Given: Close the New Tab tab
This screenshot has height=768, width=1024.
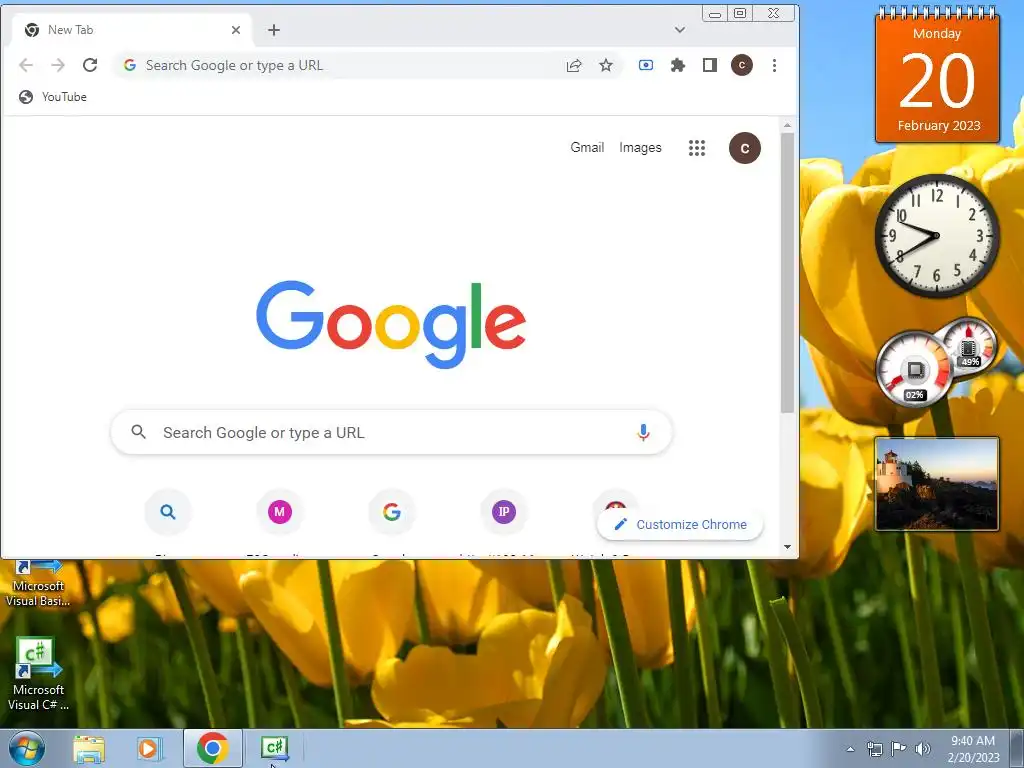Looking at the screenshot, I should 236,30.
